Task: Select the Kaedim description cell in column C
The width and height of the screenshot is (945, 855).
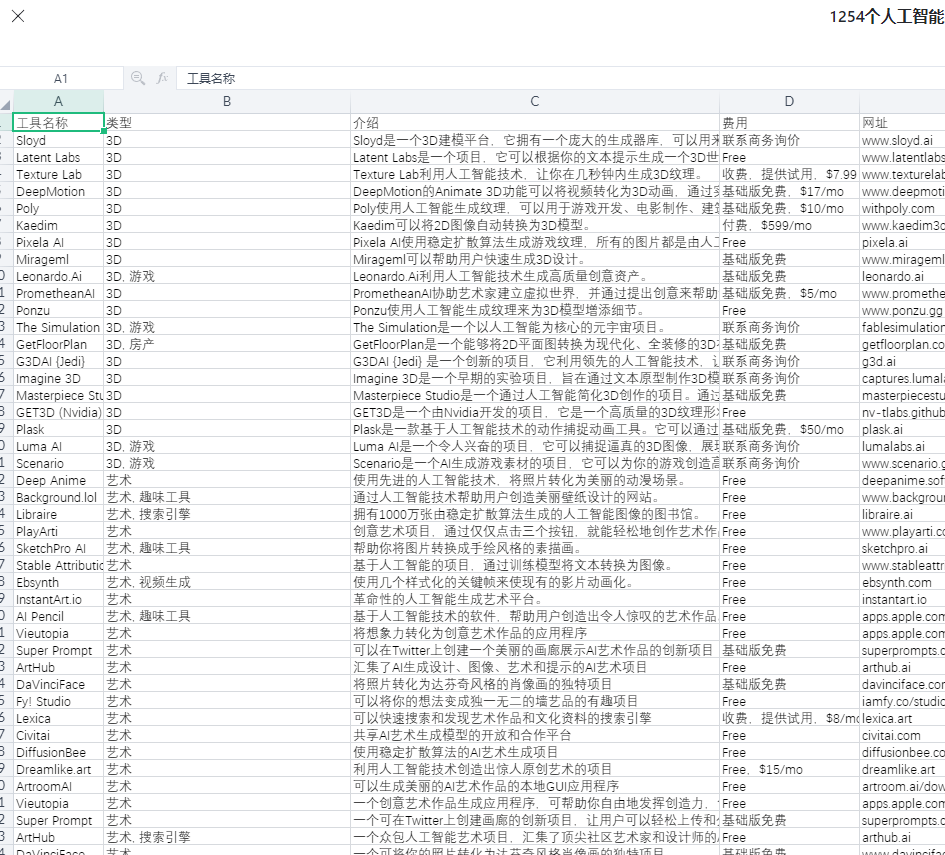Action: [x=535, y=225]
